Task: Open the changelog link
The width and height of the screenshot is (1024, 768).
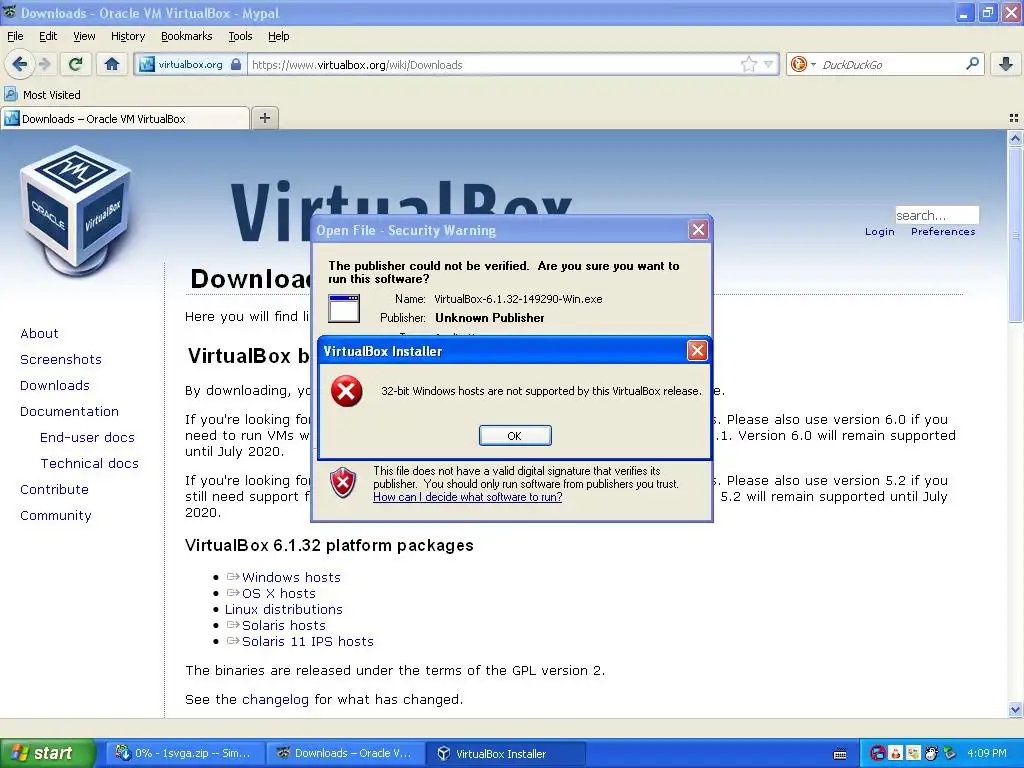Action: 275,699
